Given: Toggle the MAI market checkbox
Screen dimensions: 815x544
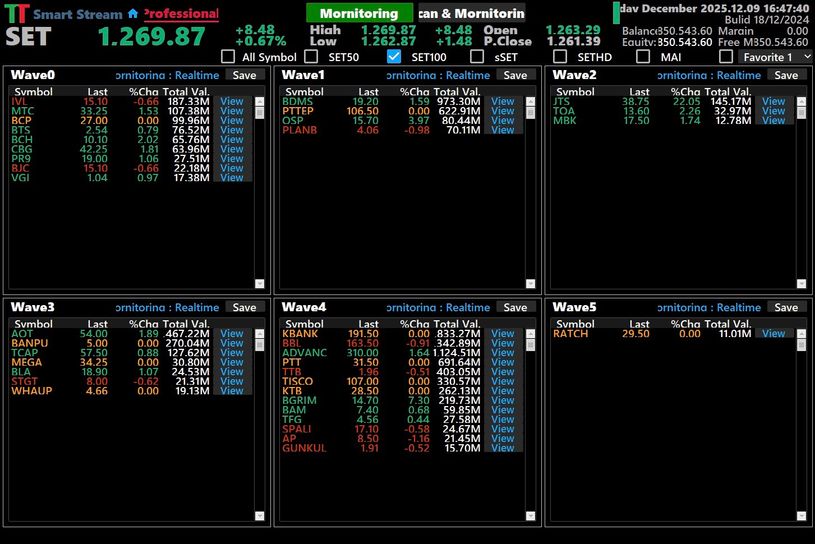Looking at the screenshot, I should tap(643, 57).
